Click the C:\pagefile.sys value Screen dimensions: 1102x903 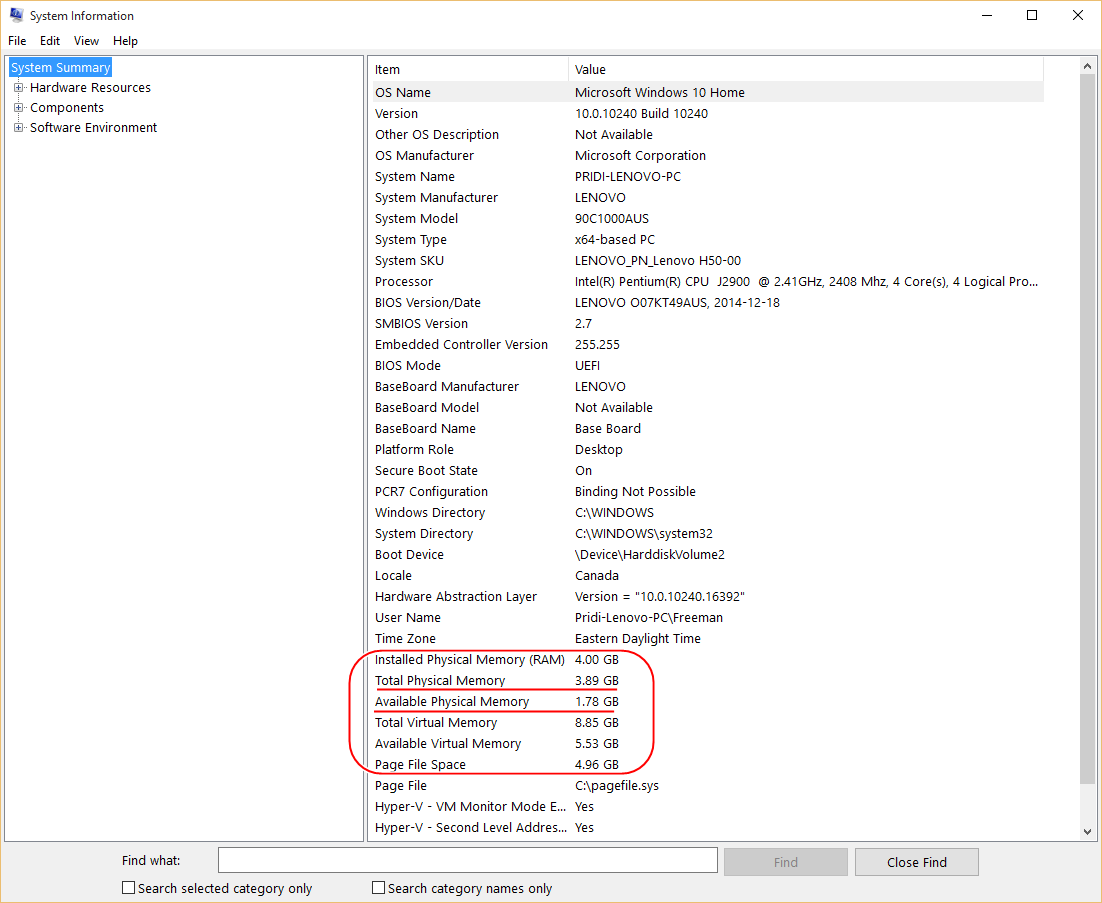tap(616, 786)
